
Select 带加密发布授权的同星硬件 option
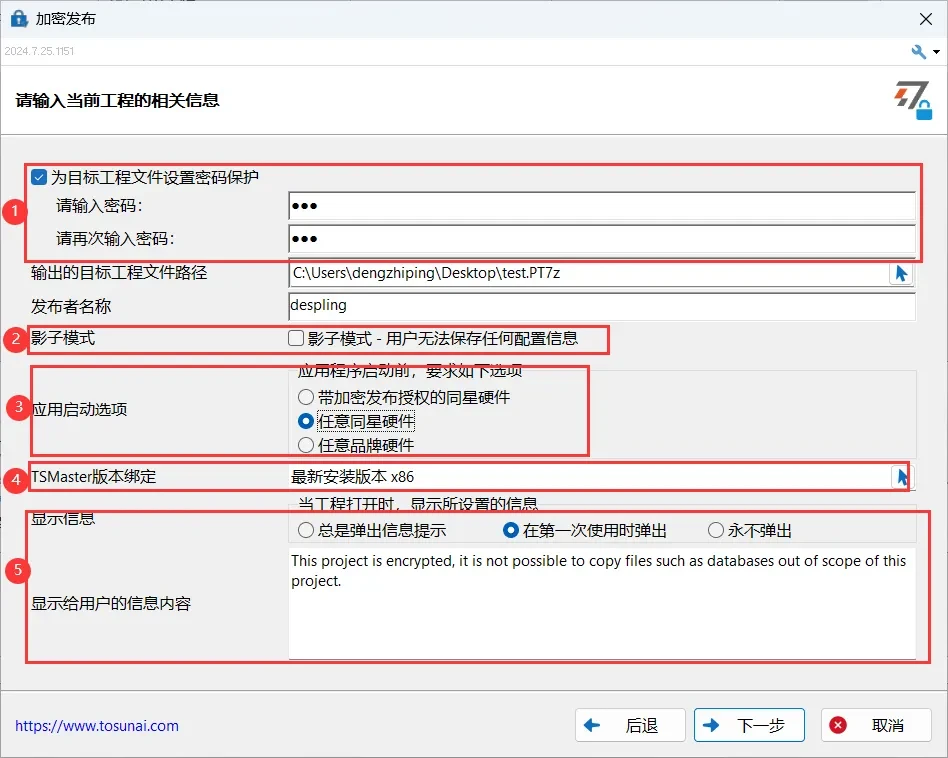pos(305,397)
